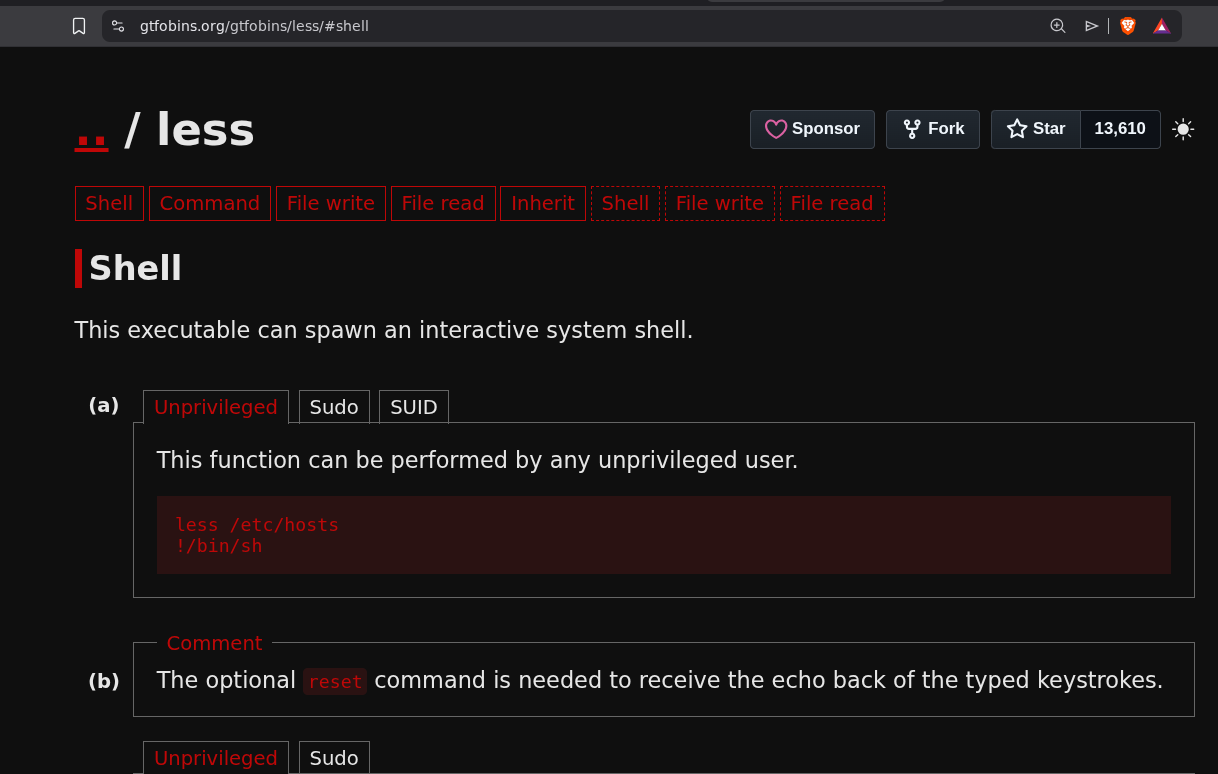The width and height of the screenshot is (1218, 774).
Task: Bookmark this page using the bookmark icon
Action: click(79, 26)
